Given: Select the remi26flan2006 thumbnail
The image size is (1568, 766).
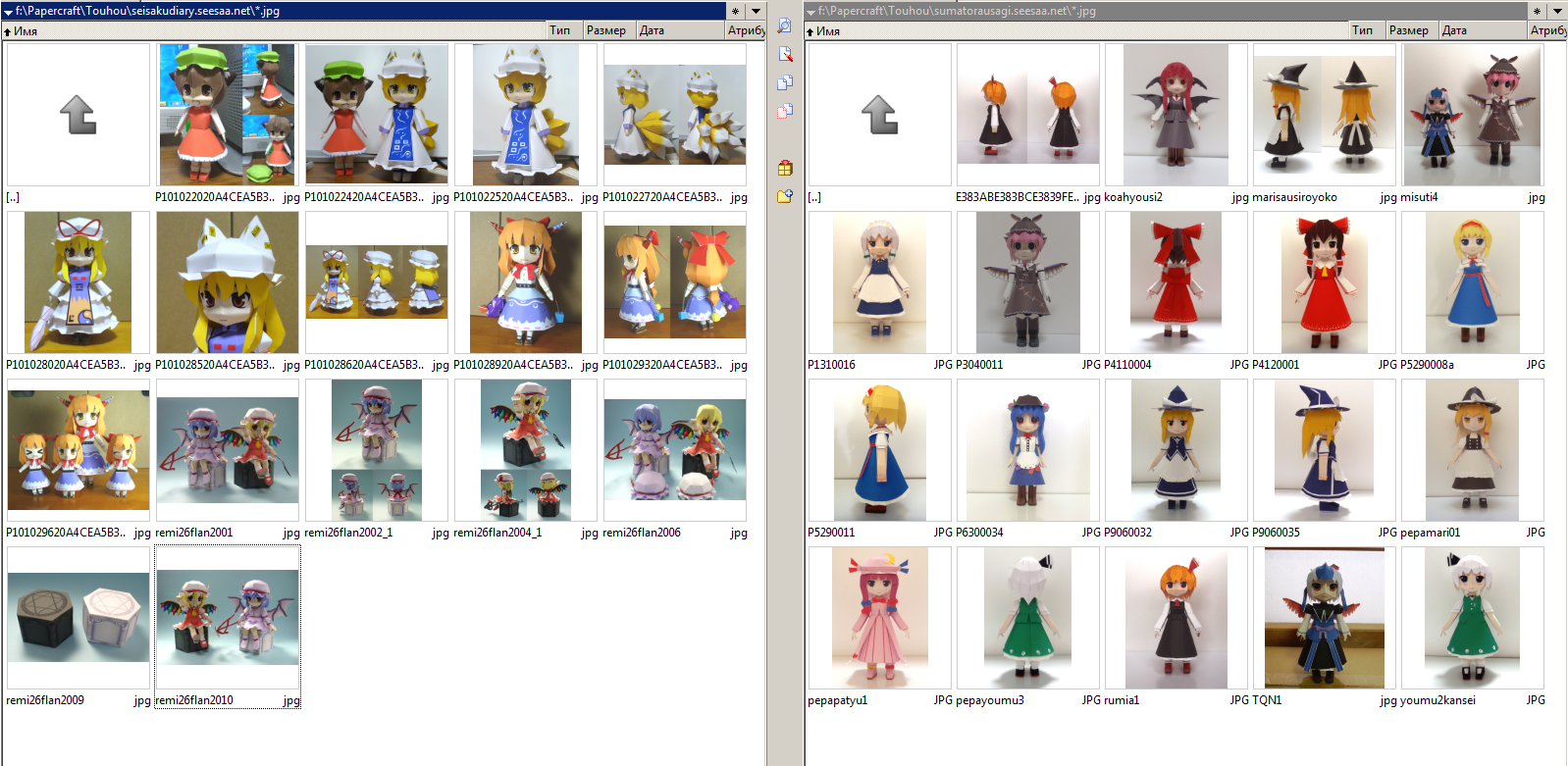Looking at the screenshot, I should [x=675, y=450].
